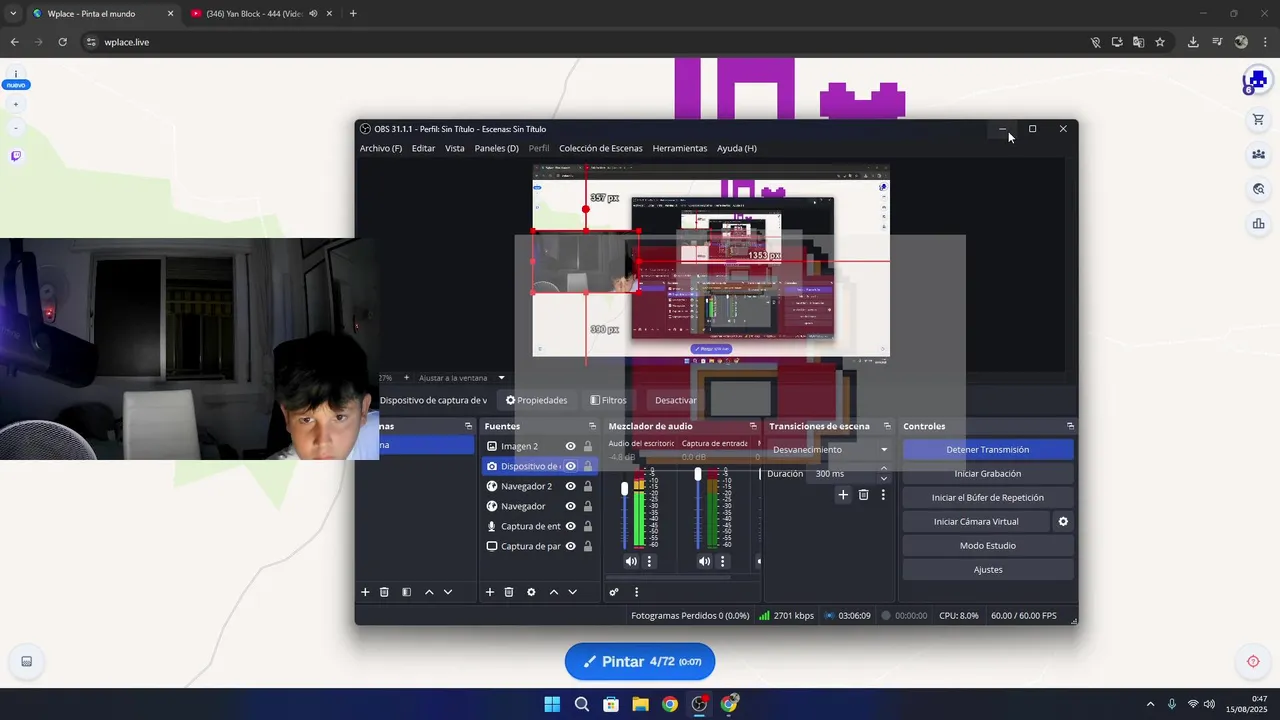This screenshot has height=720, width=1280.
Task: Click Iniciar el Búfer de Repetición
Action: point(988,498)
